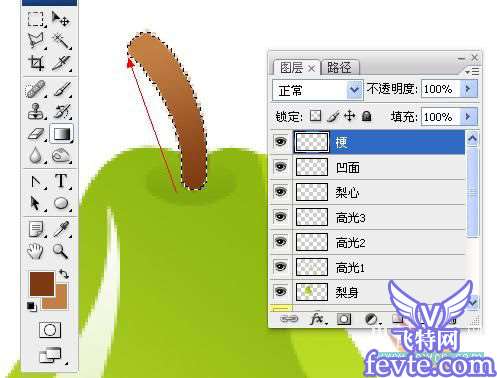Viewport: 497px width, 378px height.
Task: Select the 梗 layer thumbnail
Action: point(312,142)
